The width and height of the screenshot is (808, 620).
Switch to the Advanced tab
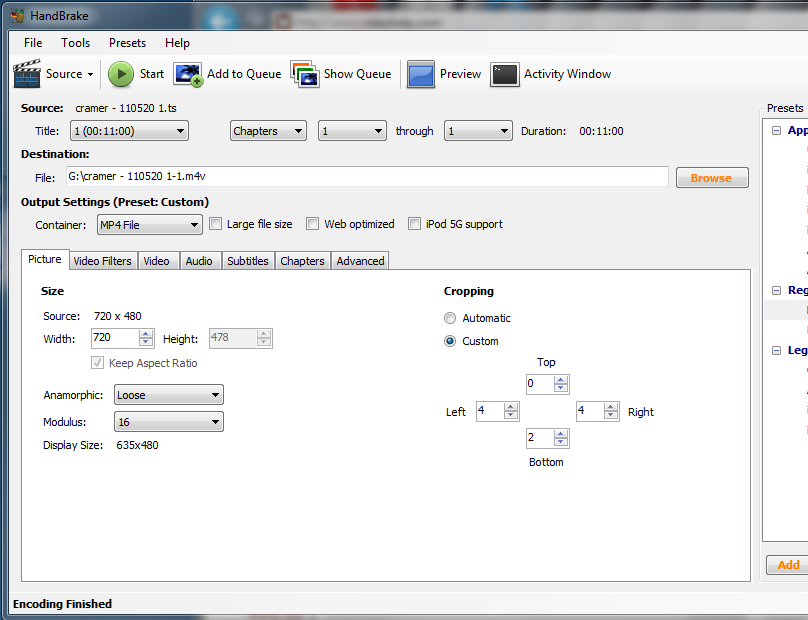point(360,261)
